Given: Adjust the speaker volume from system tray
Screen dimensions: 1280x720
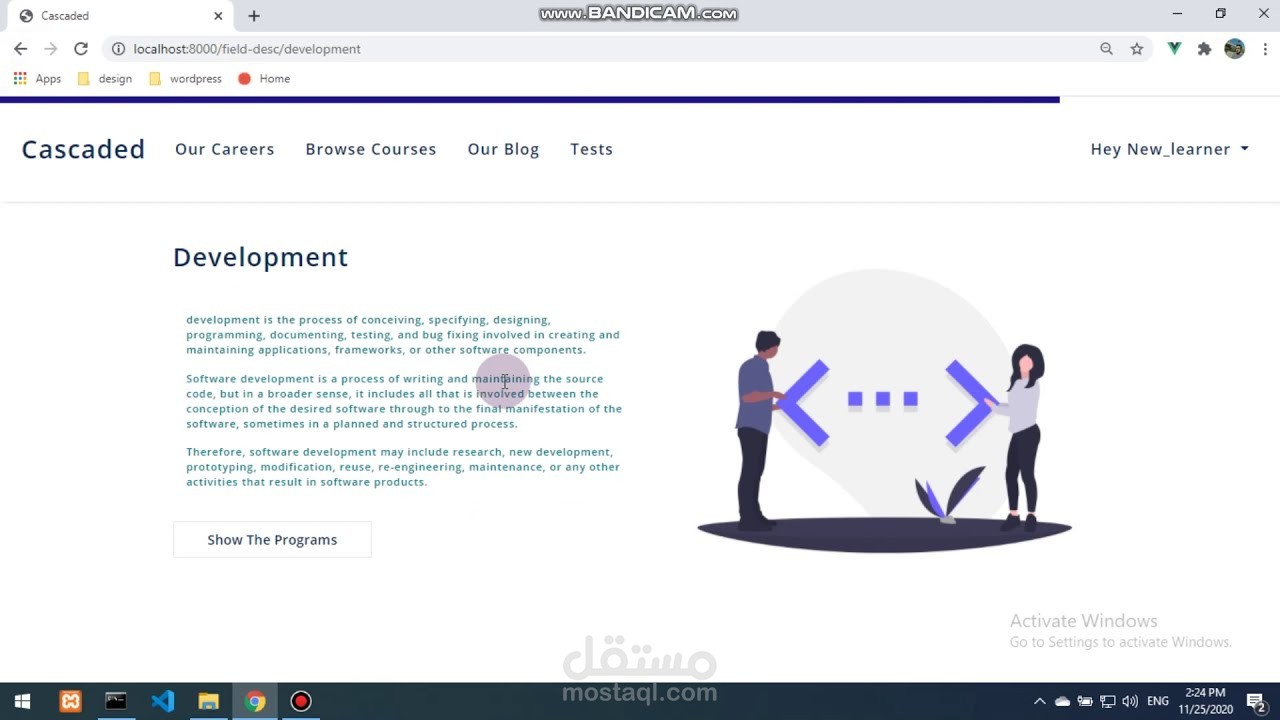Looking at the screenshot, I should (x=1131, y=701).
